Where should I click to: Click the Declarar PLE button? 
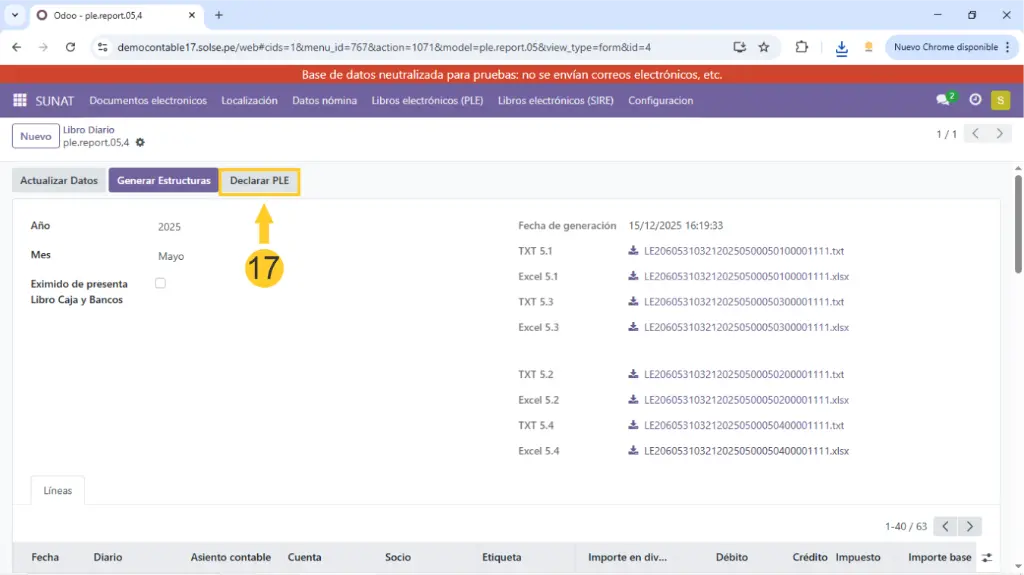259,181
